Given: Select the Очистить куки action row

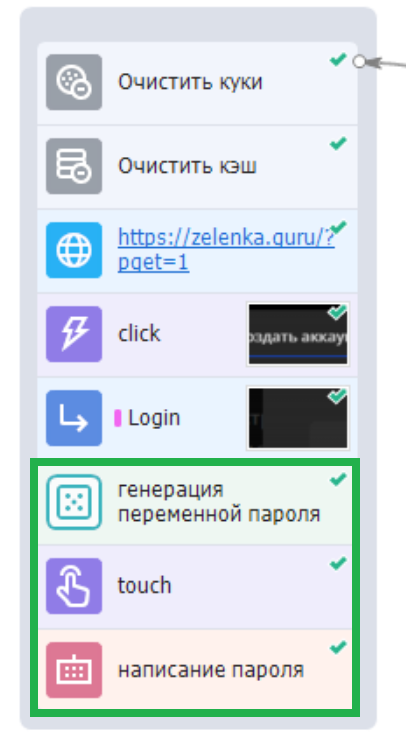Looking at the screenshot, I should coord(197,83).
